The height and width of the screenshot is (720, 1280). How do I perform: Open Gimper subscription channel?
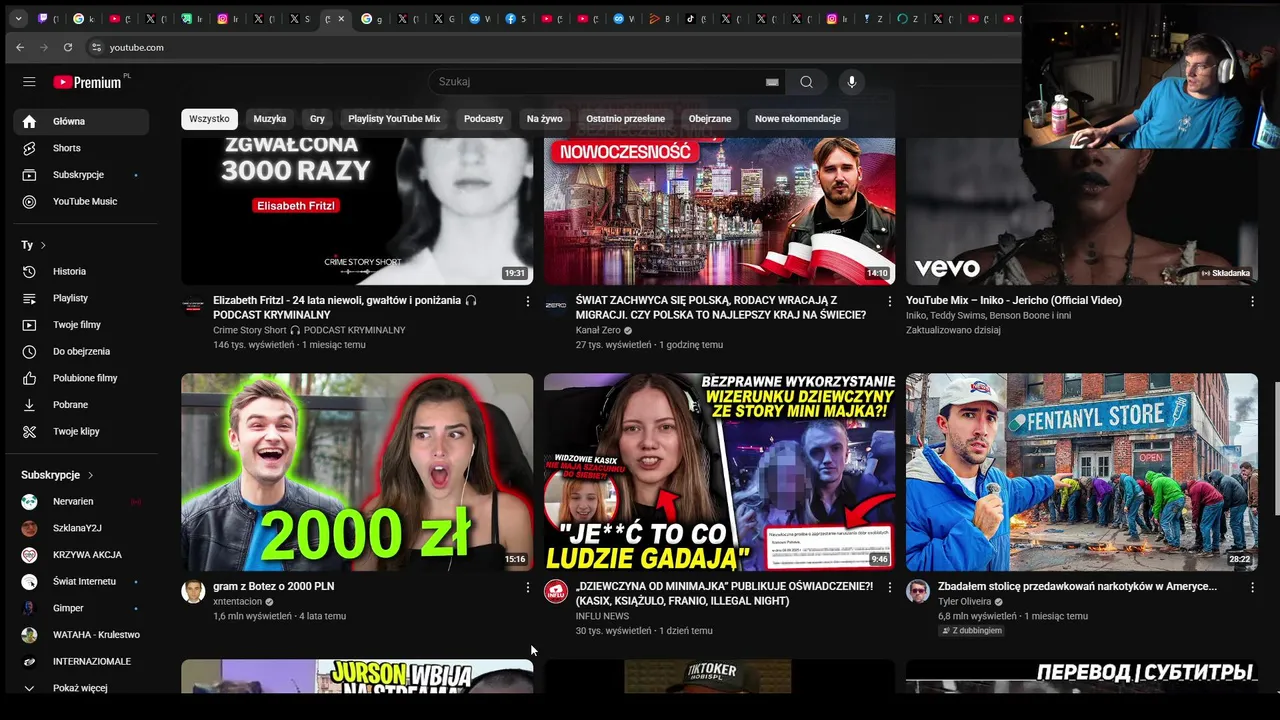pyautogui.click(x=81, y=608)
